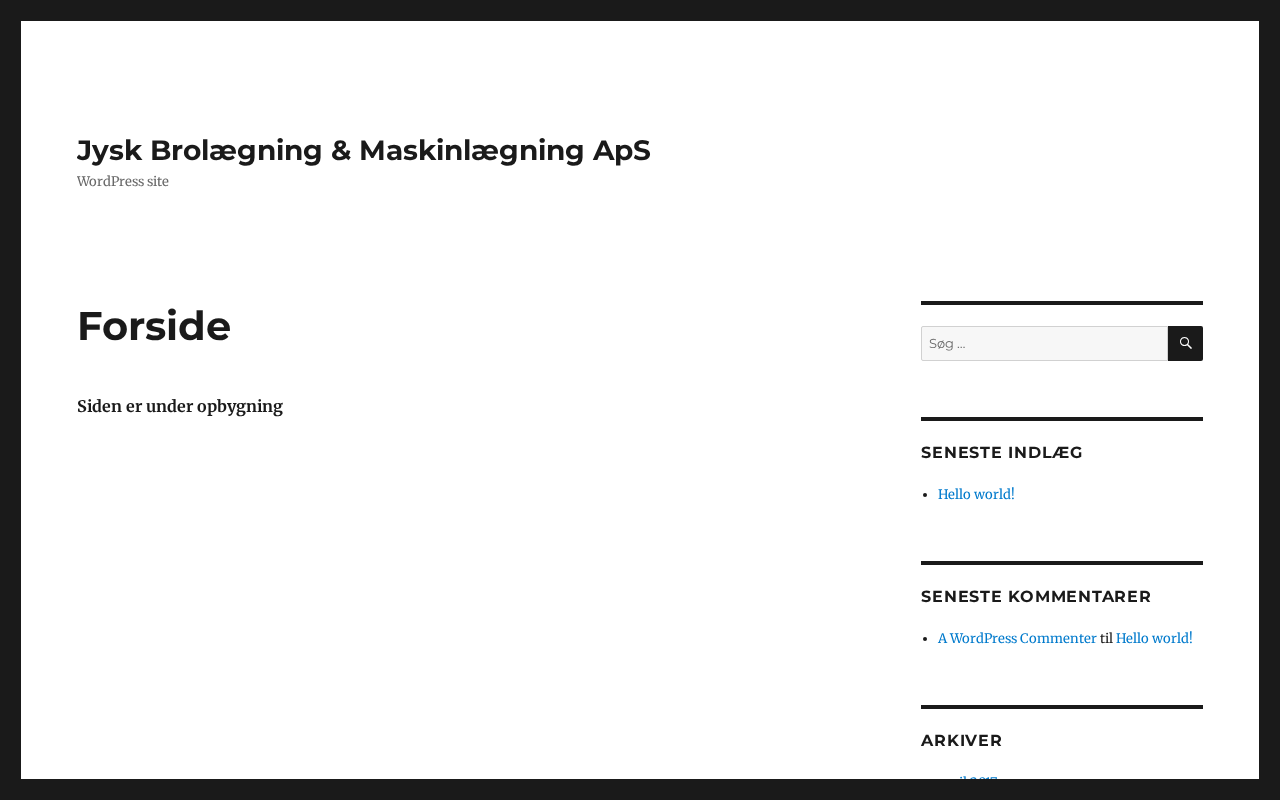
Task: Click the word til in the comment entry
Action: tap(1106, 638)
